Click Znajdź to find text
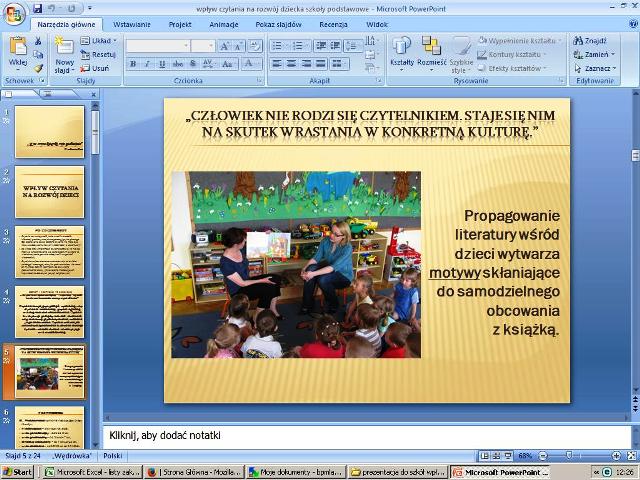The width and height of the screenshot is (640, 480). point(590,40)
